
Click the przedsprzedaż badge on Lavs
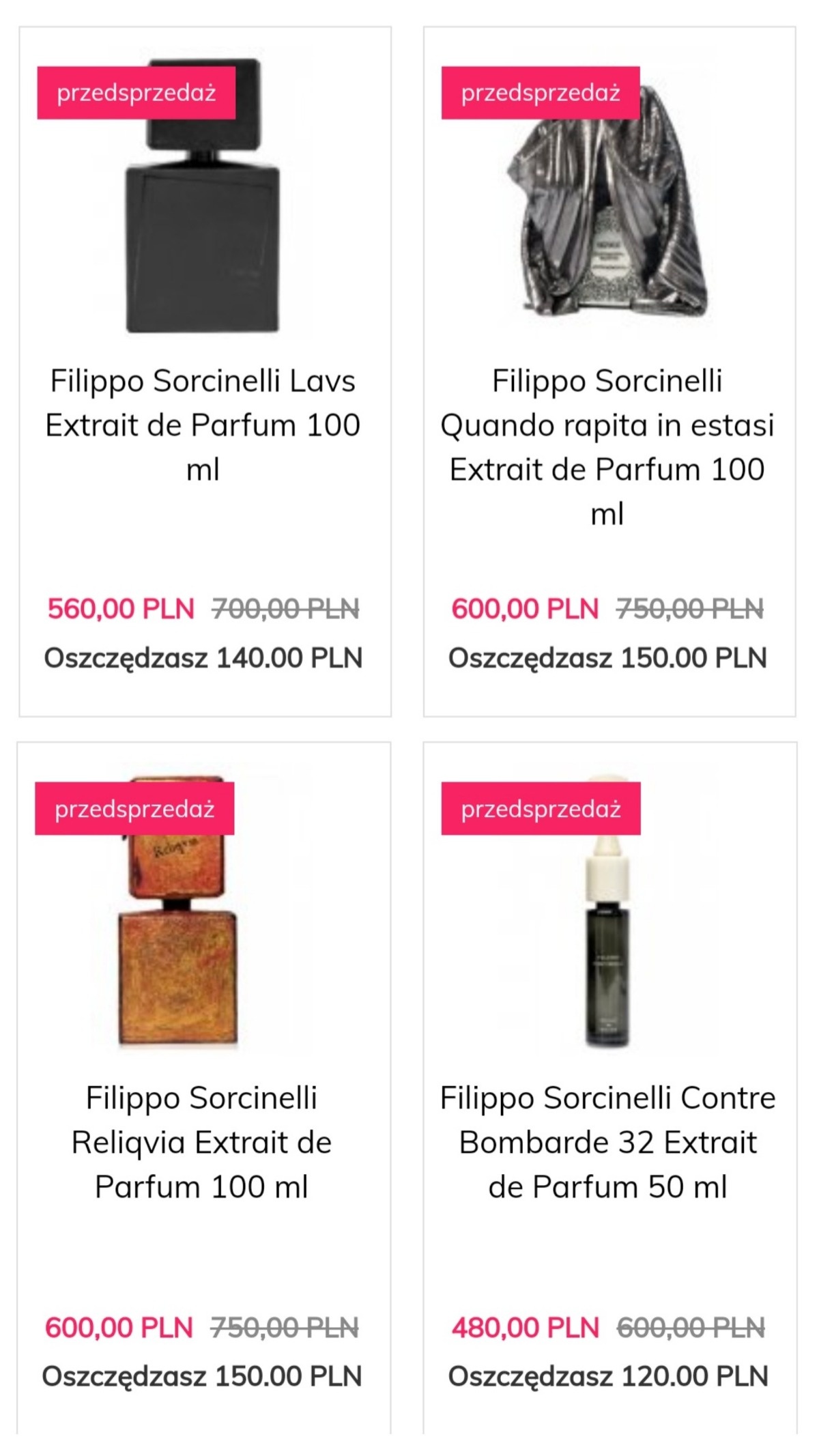click(136, 93)
